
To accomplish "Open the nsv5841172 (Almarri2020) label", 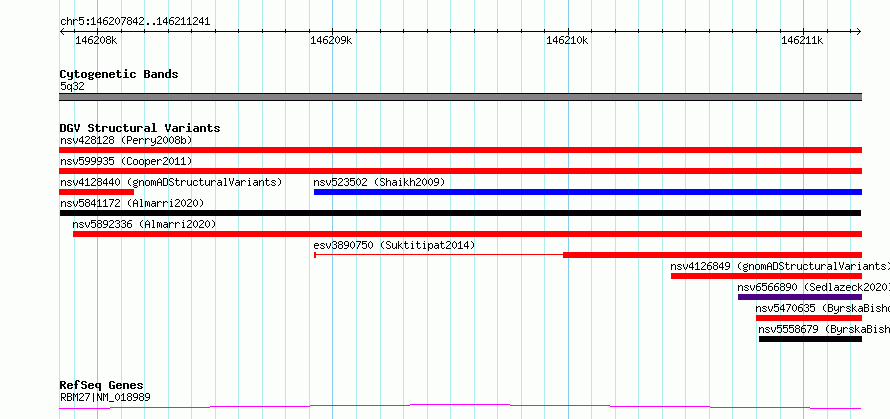I will [x=132, y=203].
